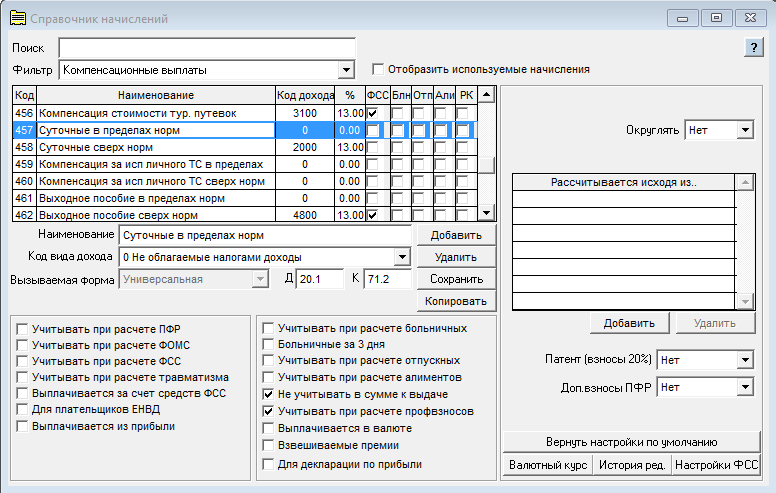Click the Код дохода column header
776x493 pixels.
[x=305, y=95]
